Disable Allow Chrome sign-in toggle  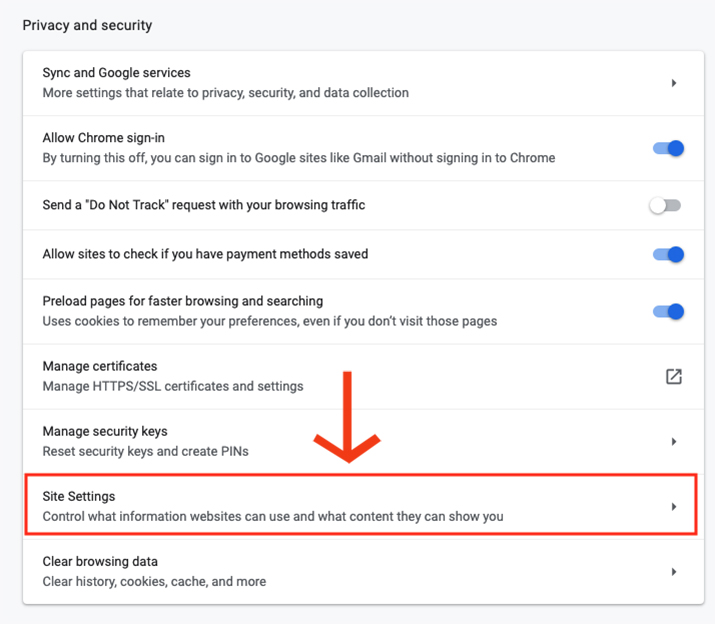click(x=668, y=148)
